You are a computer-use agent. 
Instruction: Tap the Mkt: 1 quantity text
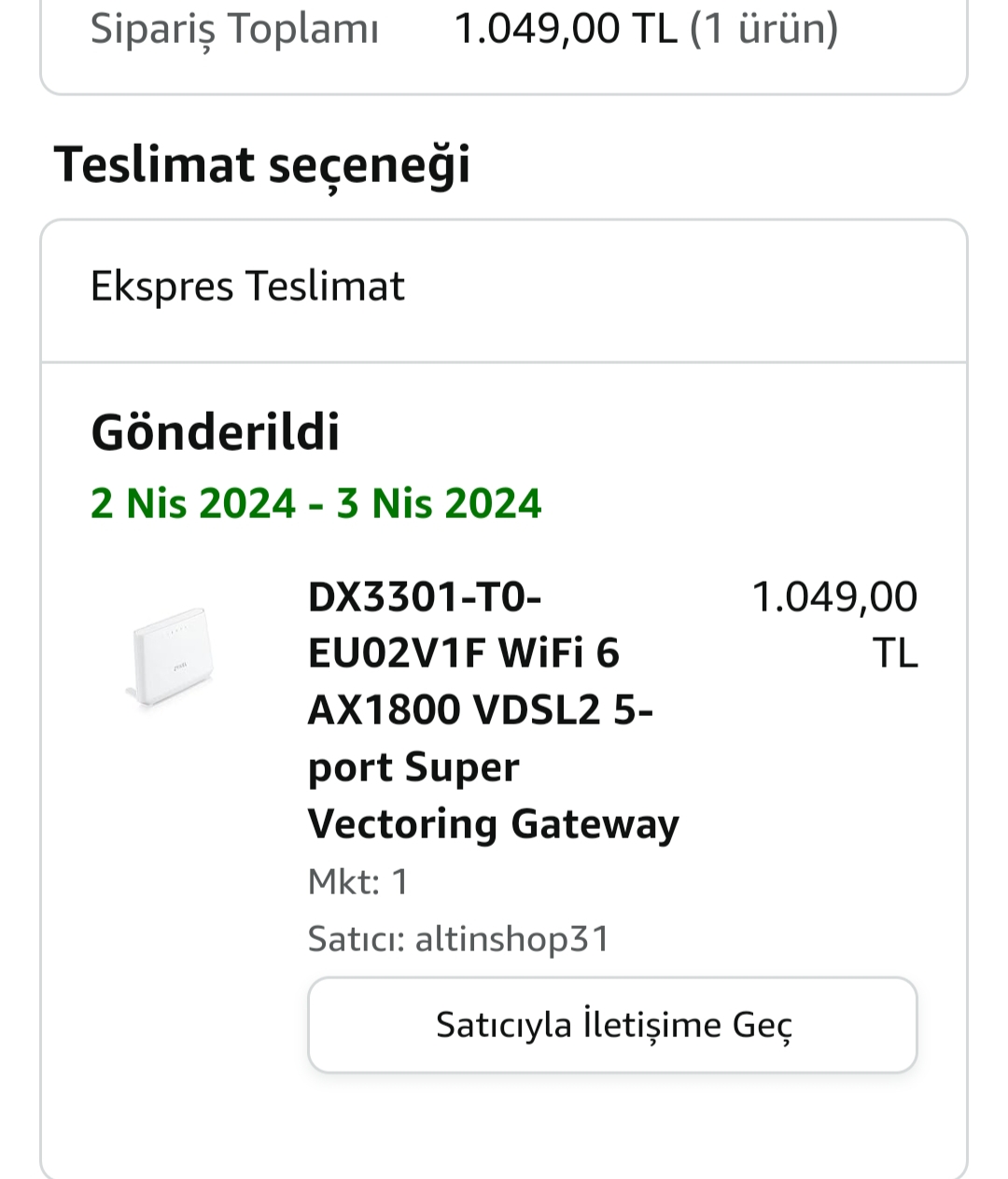[358, 882]
